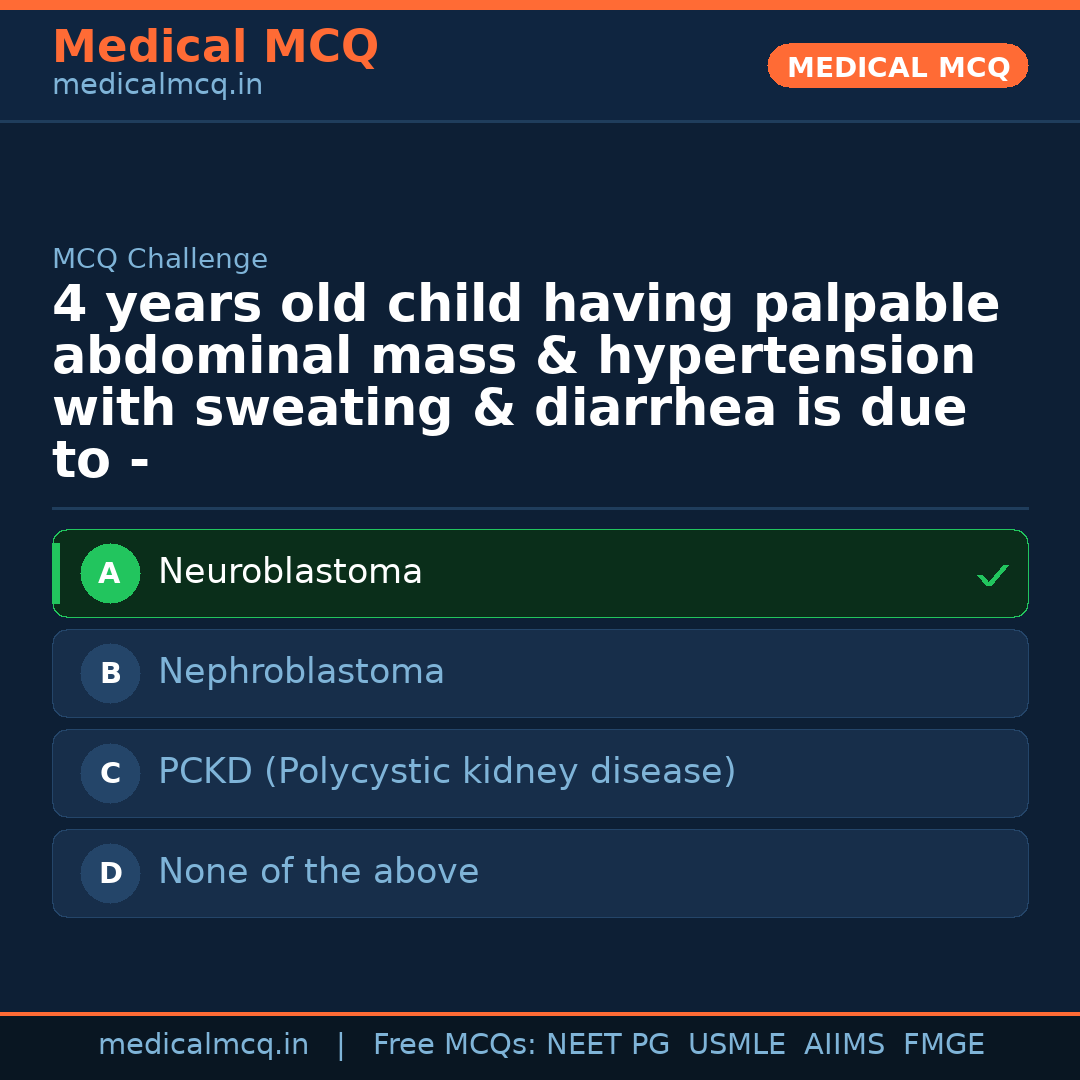Viewport: 1080px width, 1080px height.
Task: Click the green A letter circle
Action: click(x=110, y=574)
